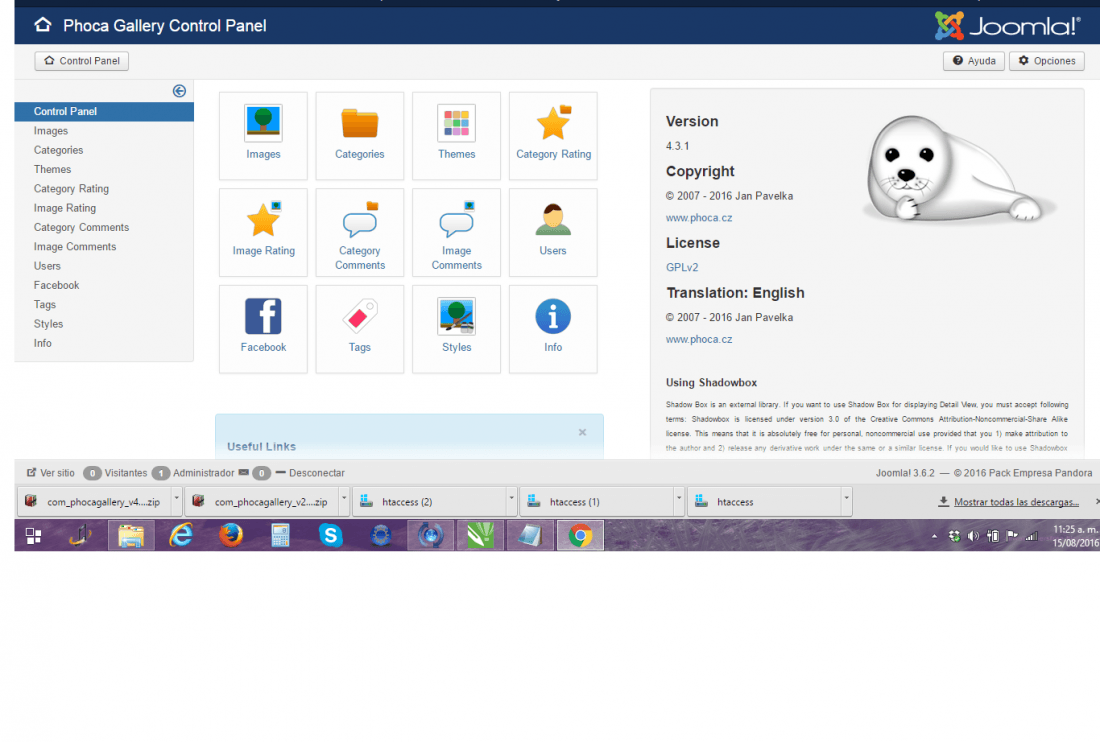
Task: Open File Explorer from the taskbar
Action: [x=131, y=536]
